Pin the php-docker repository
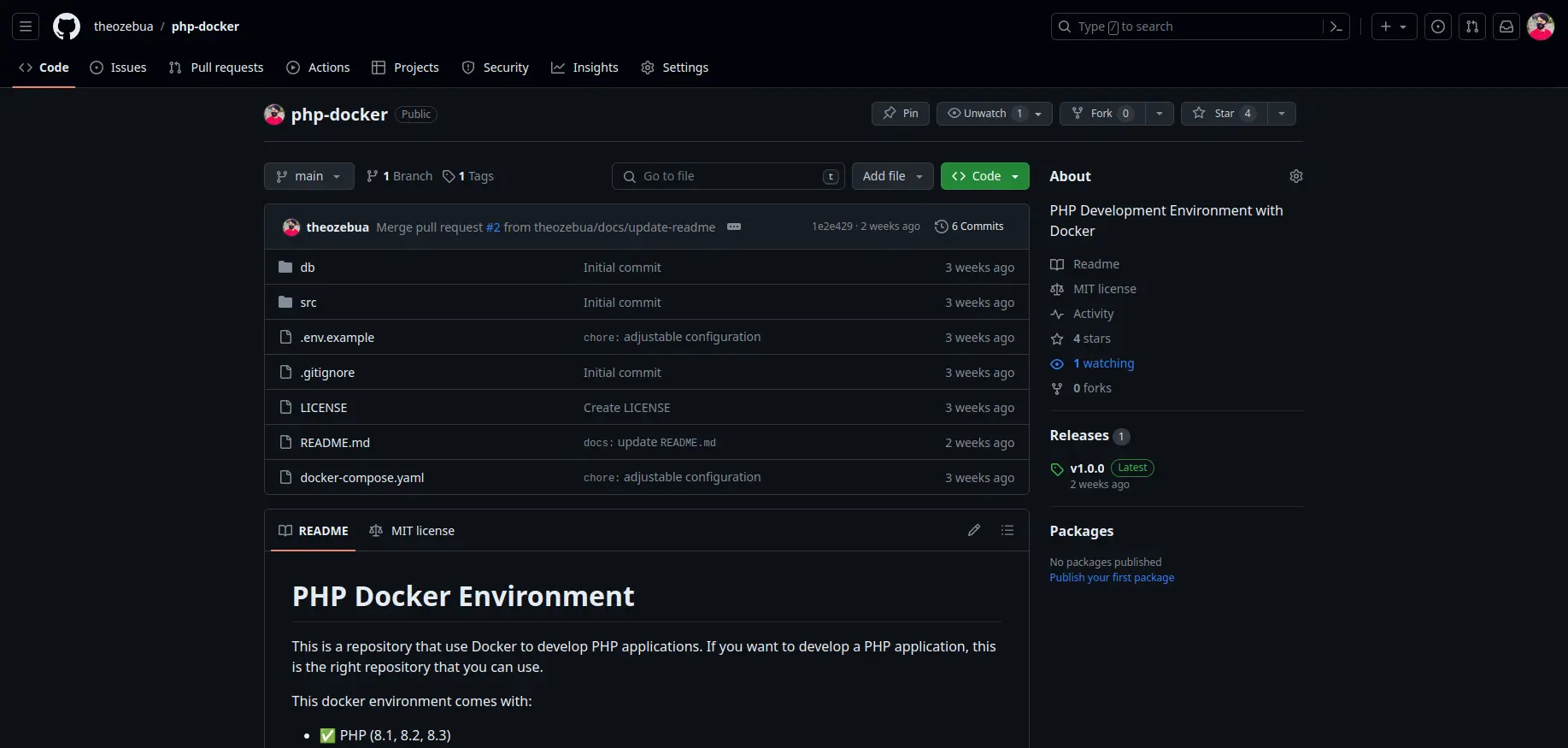1568x748 pixels. 901,114
